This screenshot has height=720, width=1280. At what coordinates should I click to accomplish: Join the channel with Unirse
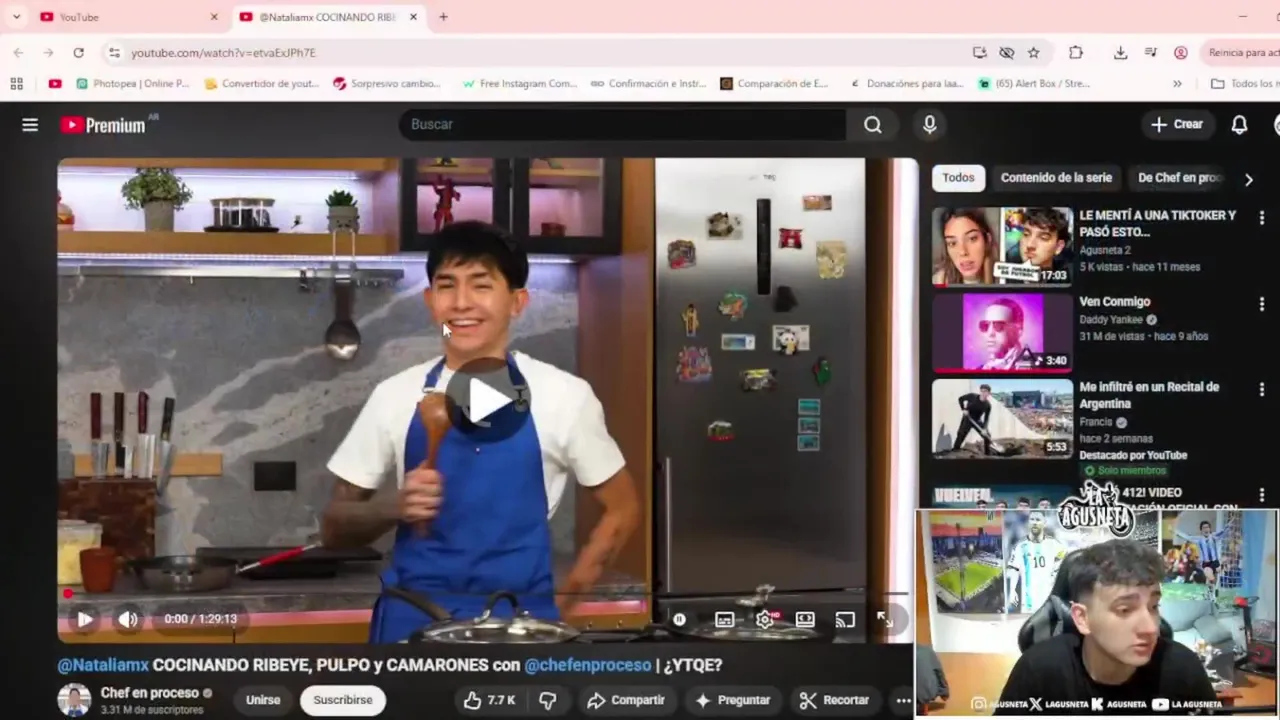263,700
